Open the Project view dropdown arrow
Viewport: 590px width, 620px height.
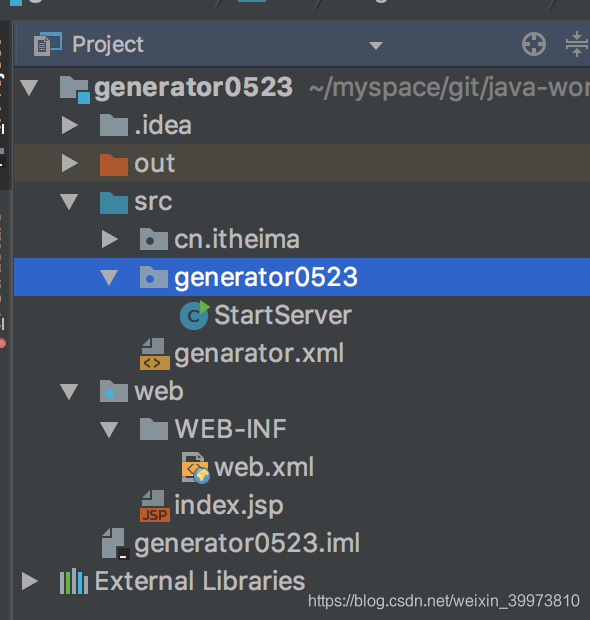tap(375, 45)
